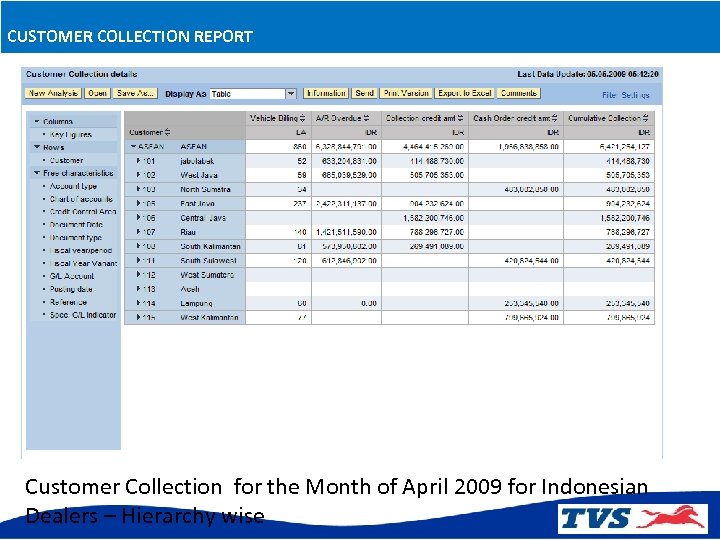Screen dimensions: 720x540
Task: Sort by Cumulative Collection icon
Action: click(x=646, y=118)
